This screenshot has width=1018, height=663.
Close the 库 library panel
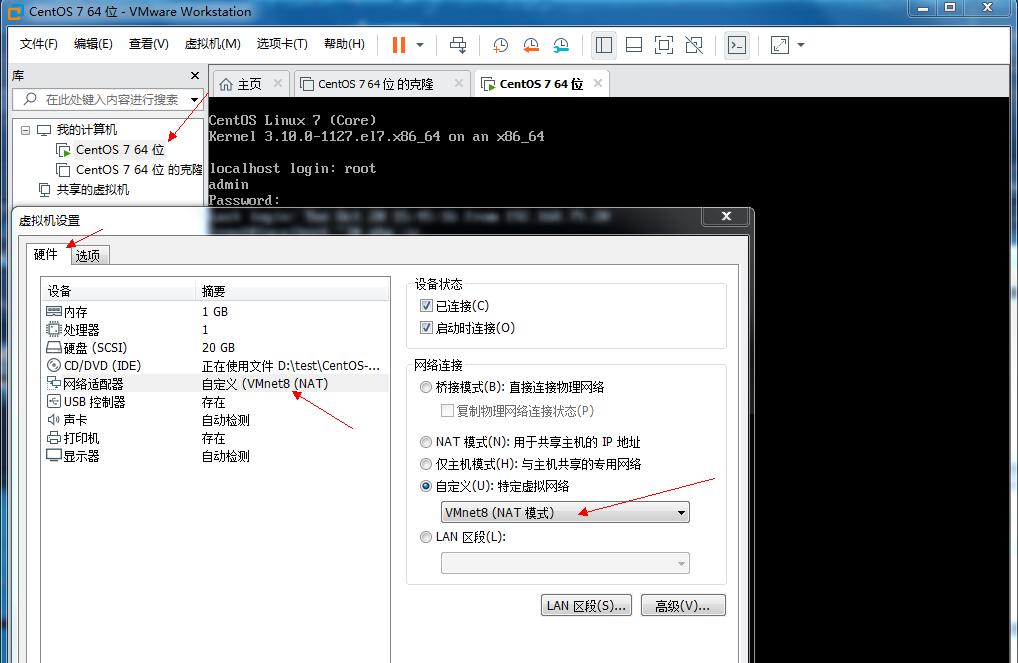pyautogui.click(x=195, y=75)
